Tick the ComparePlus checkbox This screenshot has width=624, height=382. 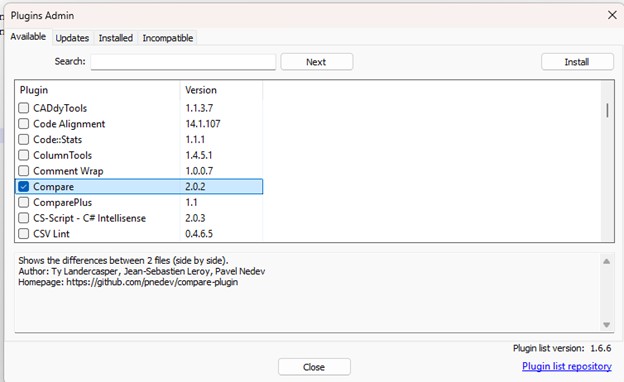click(23, 202)
